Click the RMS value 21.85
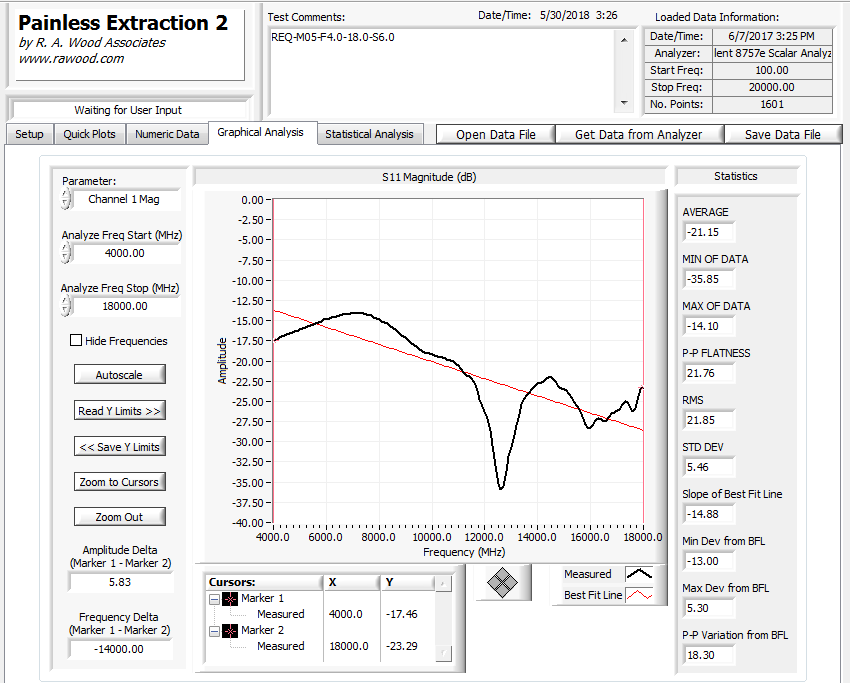Image resolution: width=850 pixels, height=683 pixels. [x=709, y=420]
